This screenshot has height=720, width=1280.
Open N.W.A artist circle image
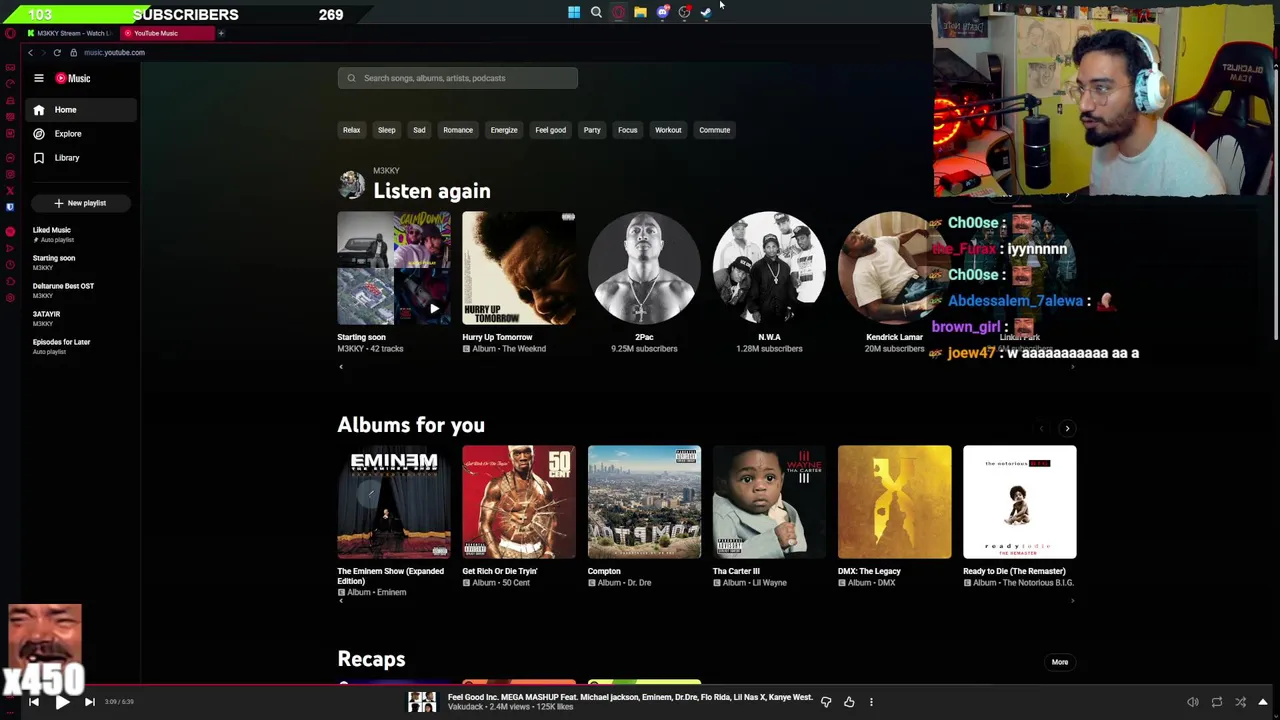pyautogui.click(x=769, y=268)
